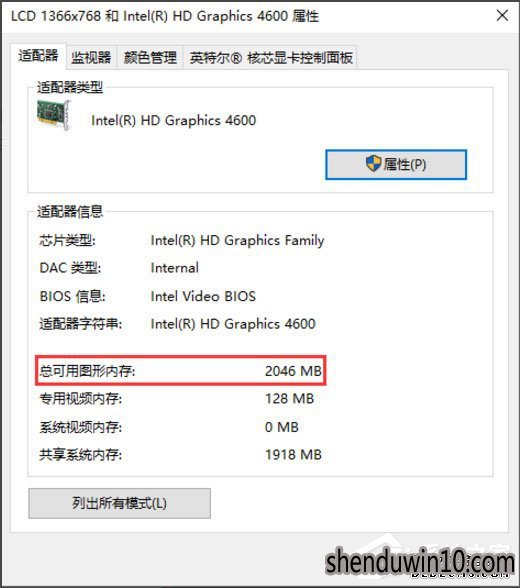Screen dimensions: 520x588
Task: Click the highlighted 总可用图形内存 2046 MB row
Action: point(181,370)
